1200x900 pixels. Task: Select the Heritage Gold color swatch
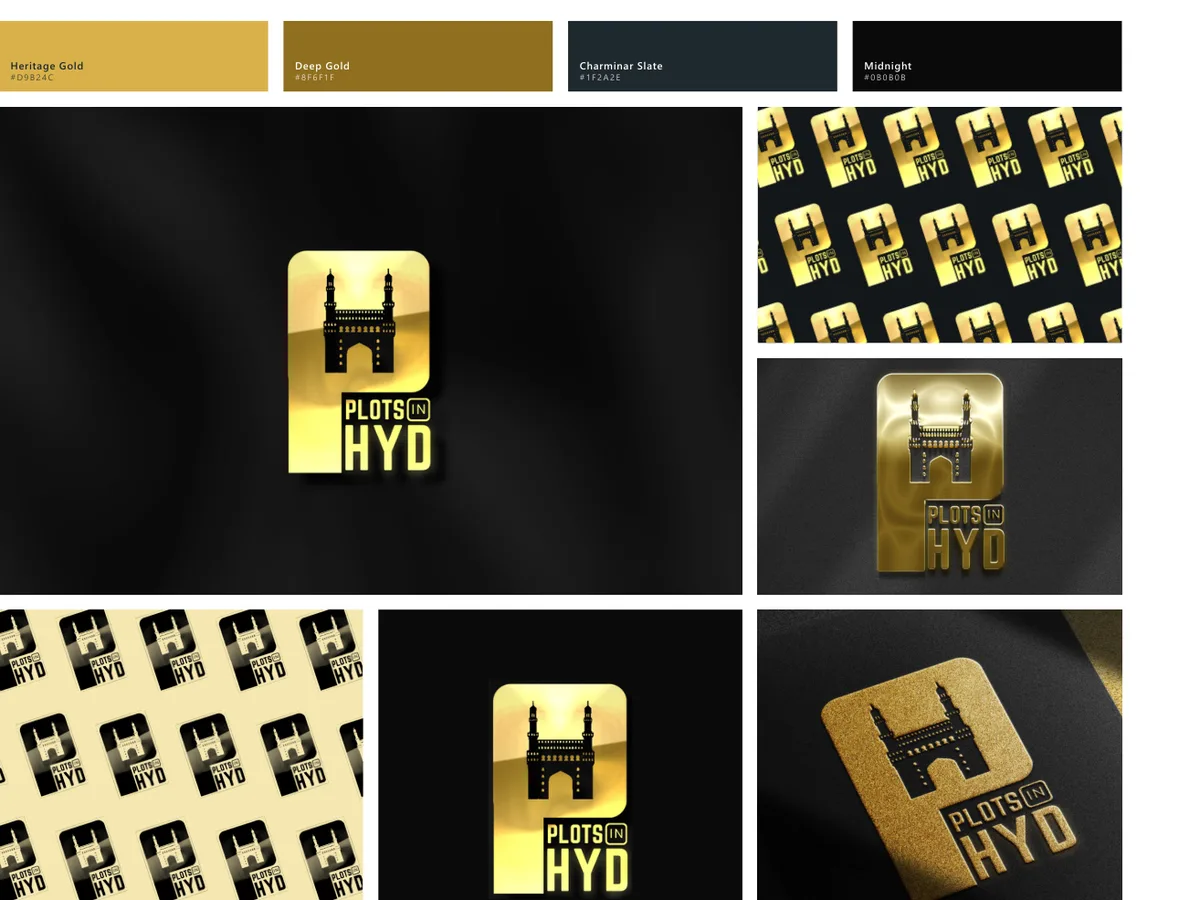[x=134, y=56]
